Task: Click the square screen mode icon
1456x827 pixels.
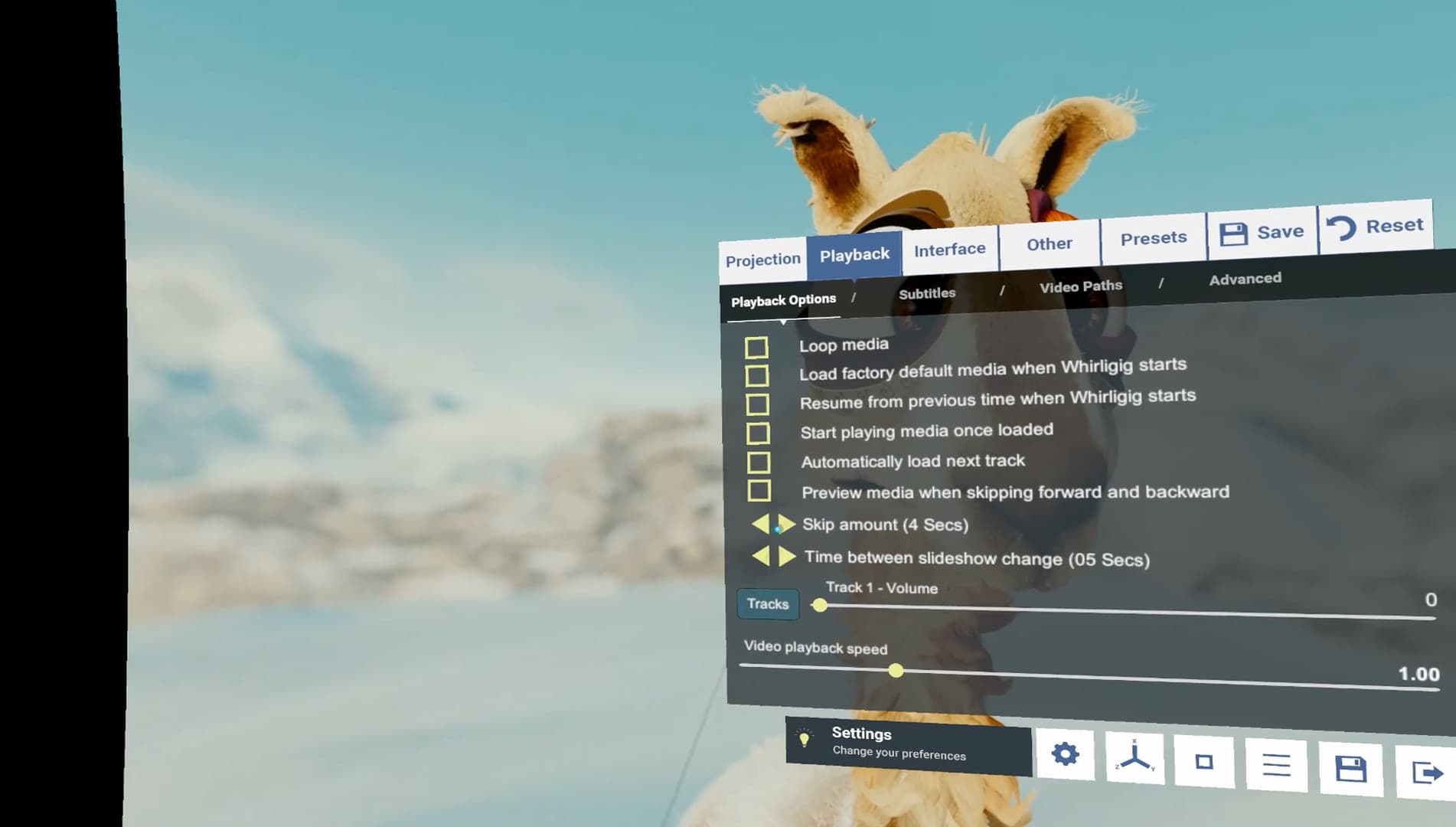Action: coord(1204,762)
